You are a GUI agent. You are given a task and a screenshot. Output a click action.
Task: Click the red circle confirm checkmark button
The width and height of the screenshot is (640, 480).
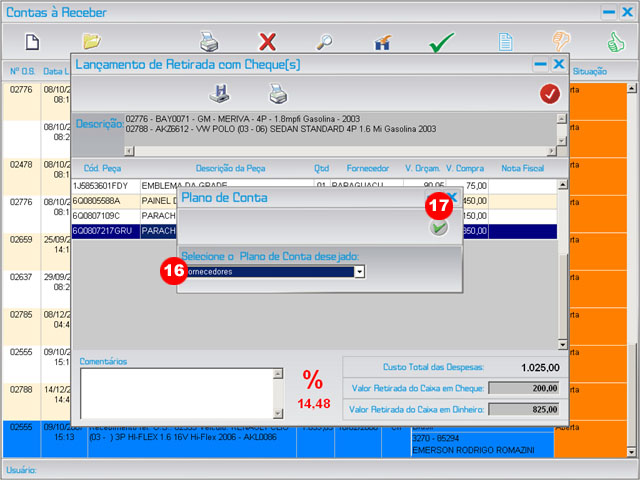click(549, 93)
